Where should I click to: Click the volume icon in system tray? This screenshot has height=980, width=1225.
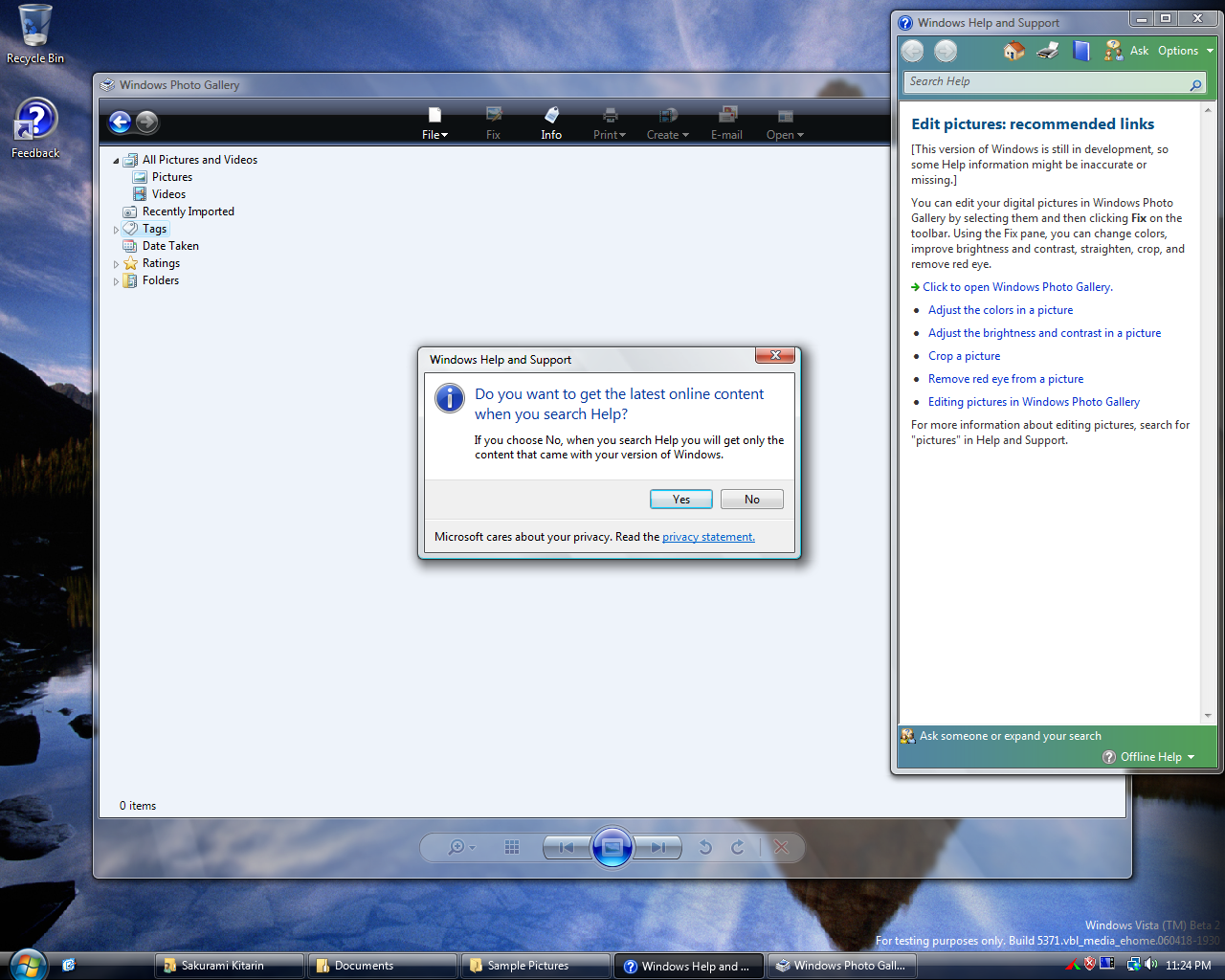(1151, 965)
